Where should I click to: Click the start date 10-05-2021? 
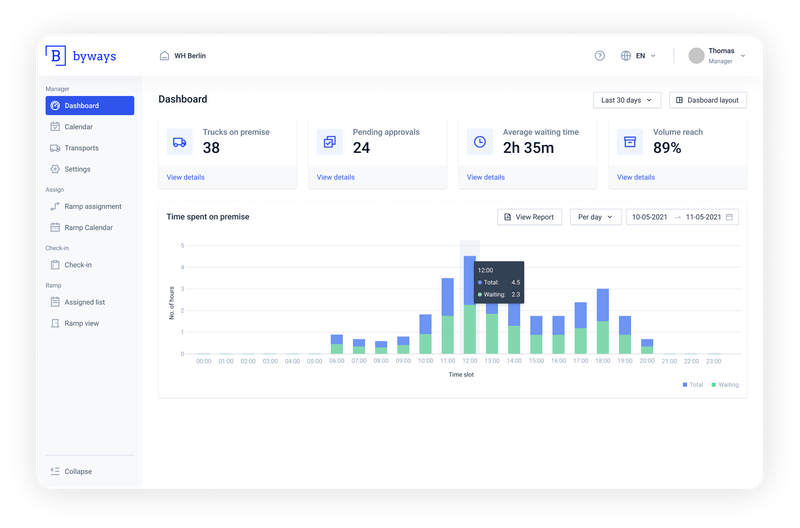(649, 217)
